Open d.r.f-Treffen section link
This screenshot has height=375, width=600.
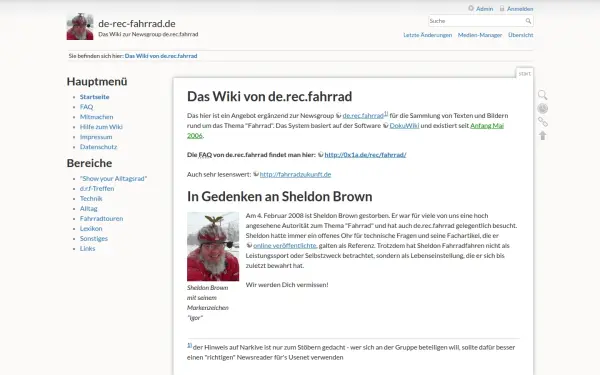97,188
